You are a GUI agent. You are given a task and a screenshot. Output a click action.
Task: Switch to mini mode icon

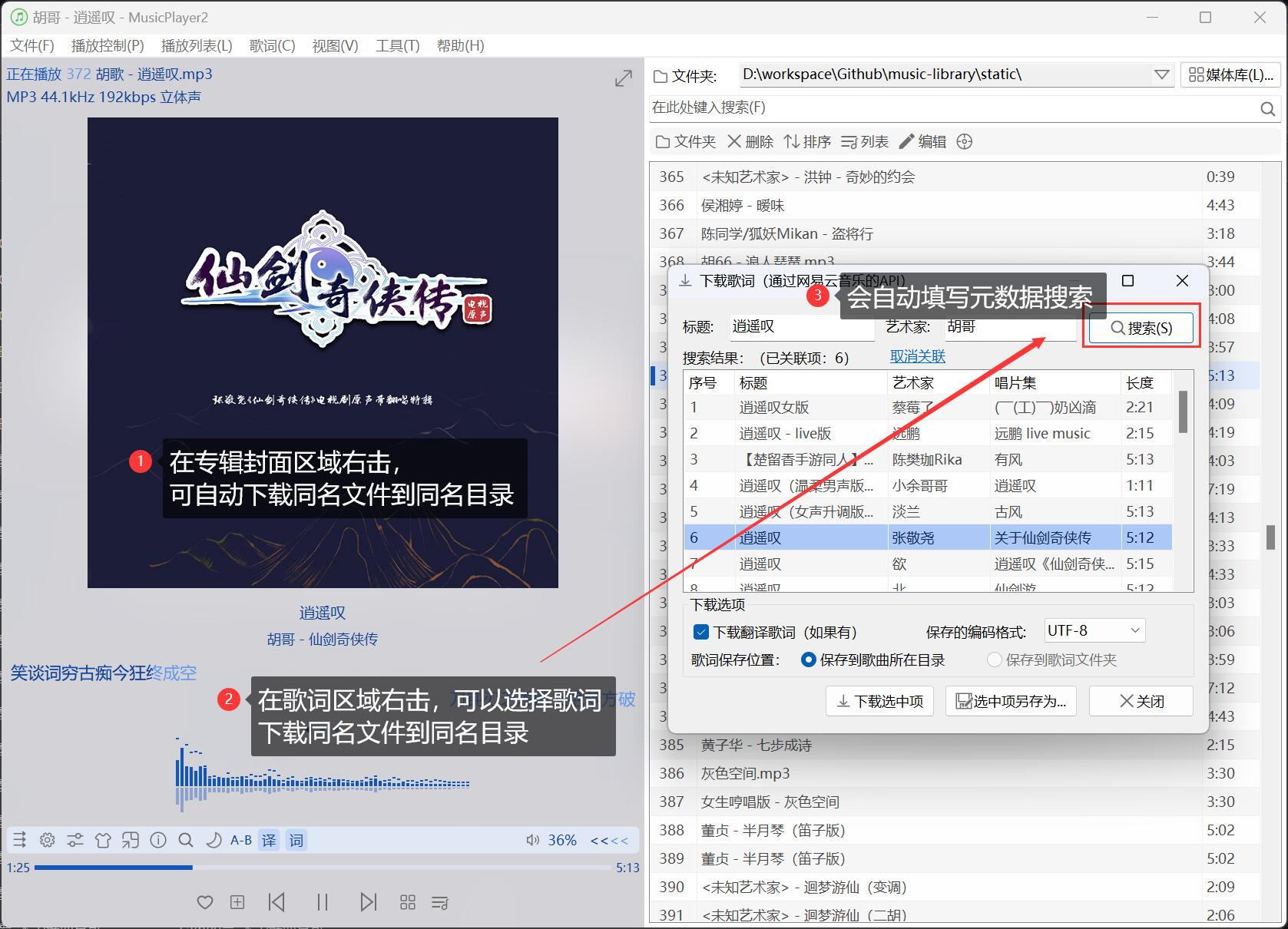(x=131, y=840)
